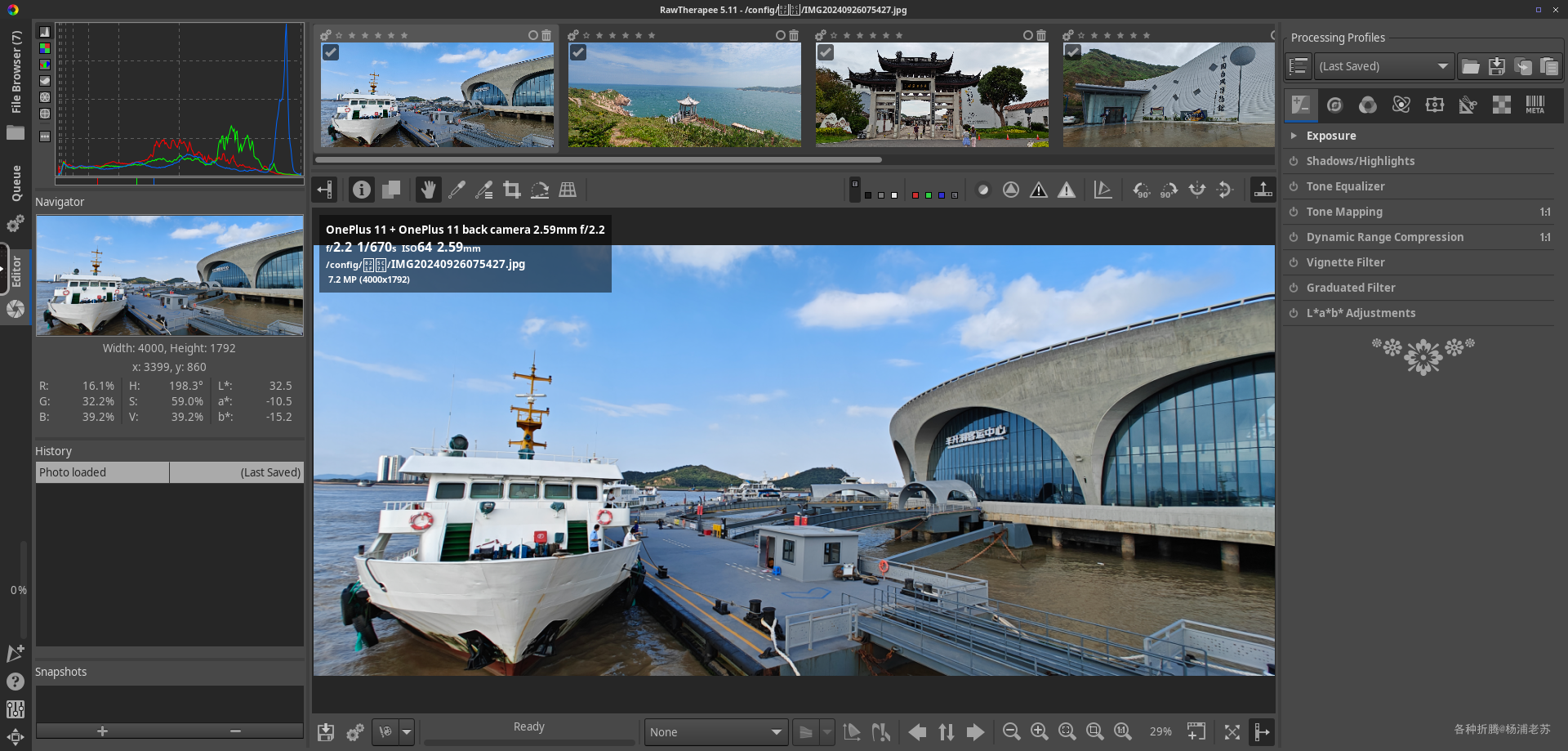Switch to the Queue tab
The height and width of the screenshot is (751, 1568).
tap(16, 183)
